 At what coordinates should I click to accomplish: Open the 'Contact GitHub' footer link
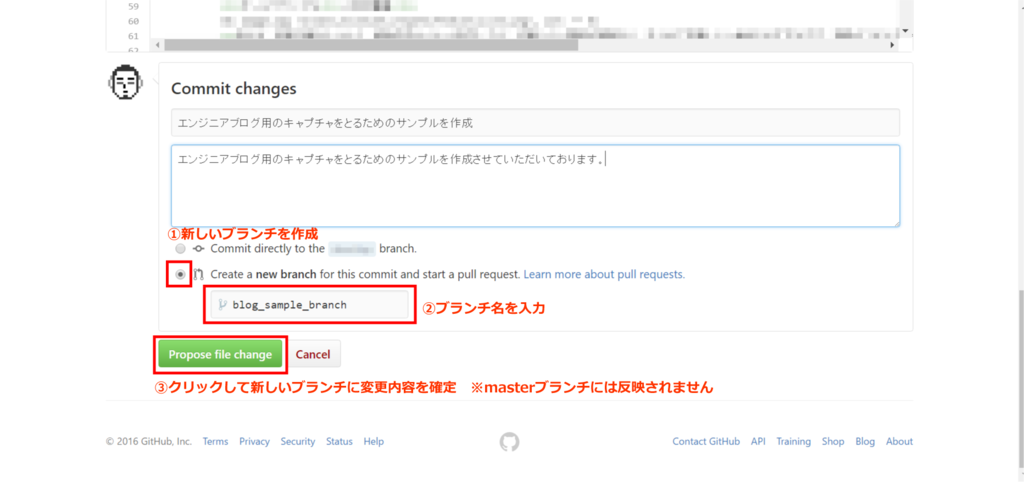pyautogui.click(x=706, y=442)
